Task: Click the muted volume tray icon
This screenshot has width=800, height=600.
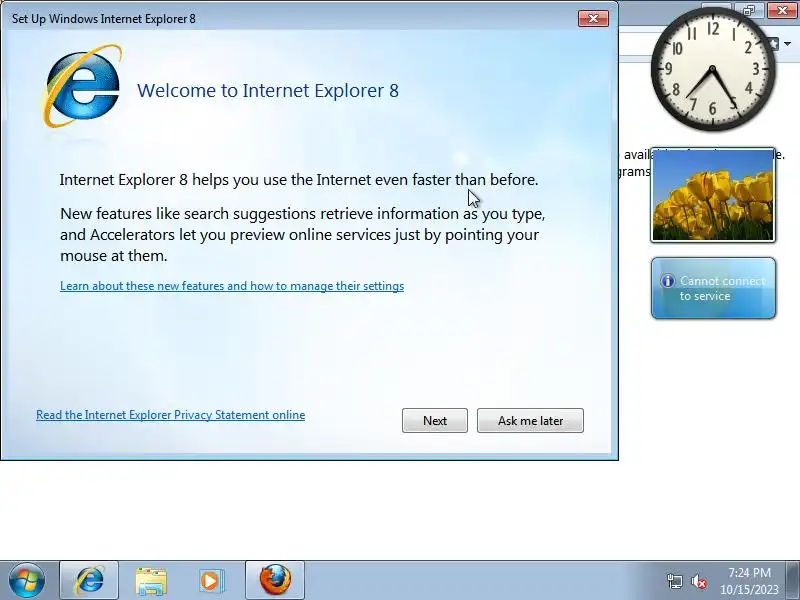Action: [x=698, y=581]
